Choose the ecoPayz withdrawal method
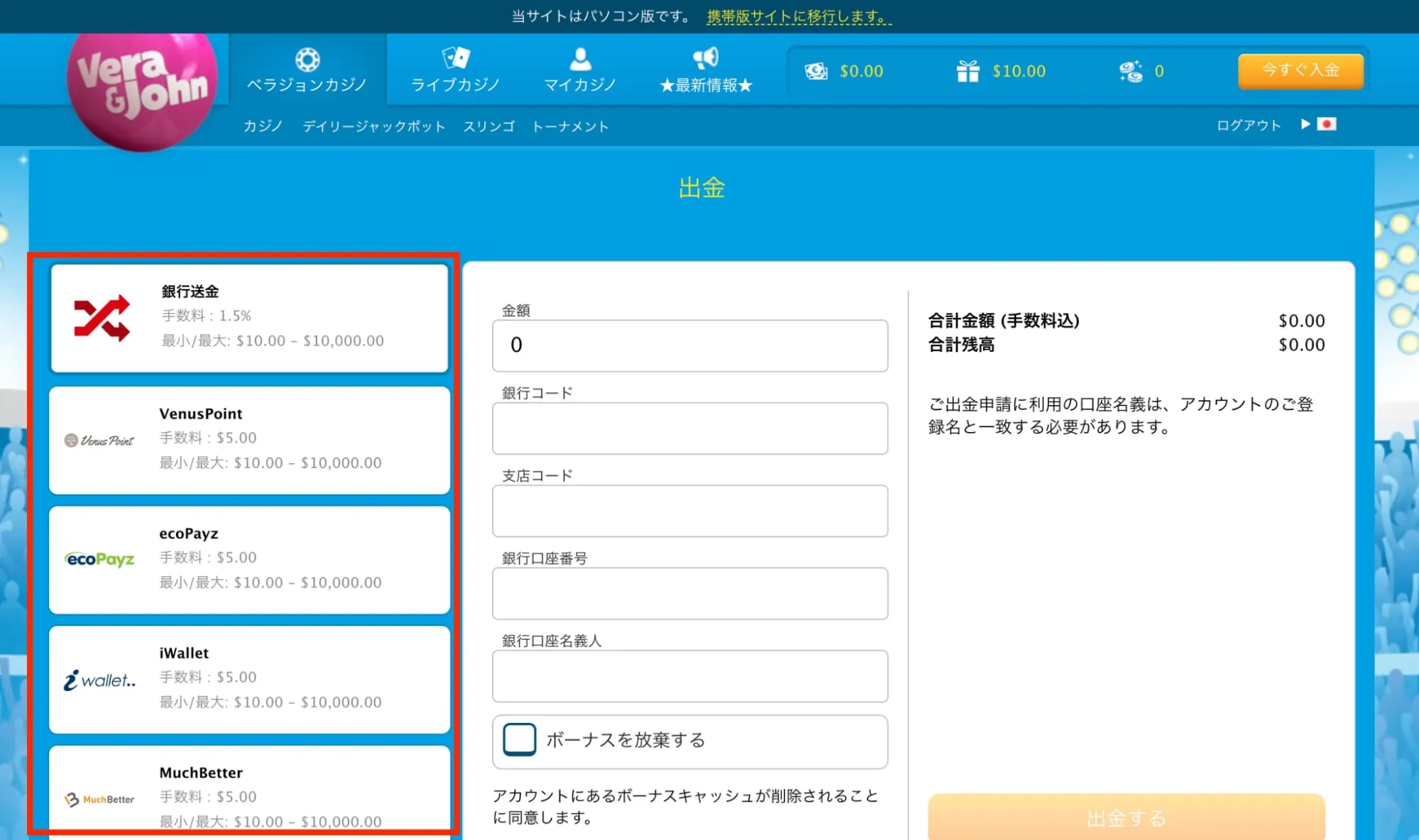This screenshot has height=840, width=1419. point(250,560)
